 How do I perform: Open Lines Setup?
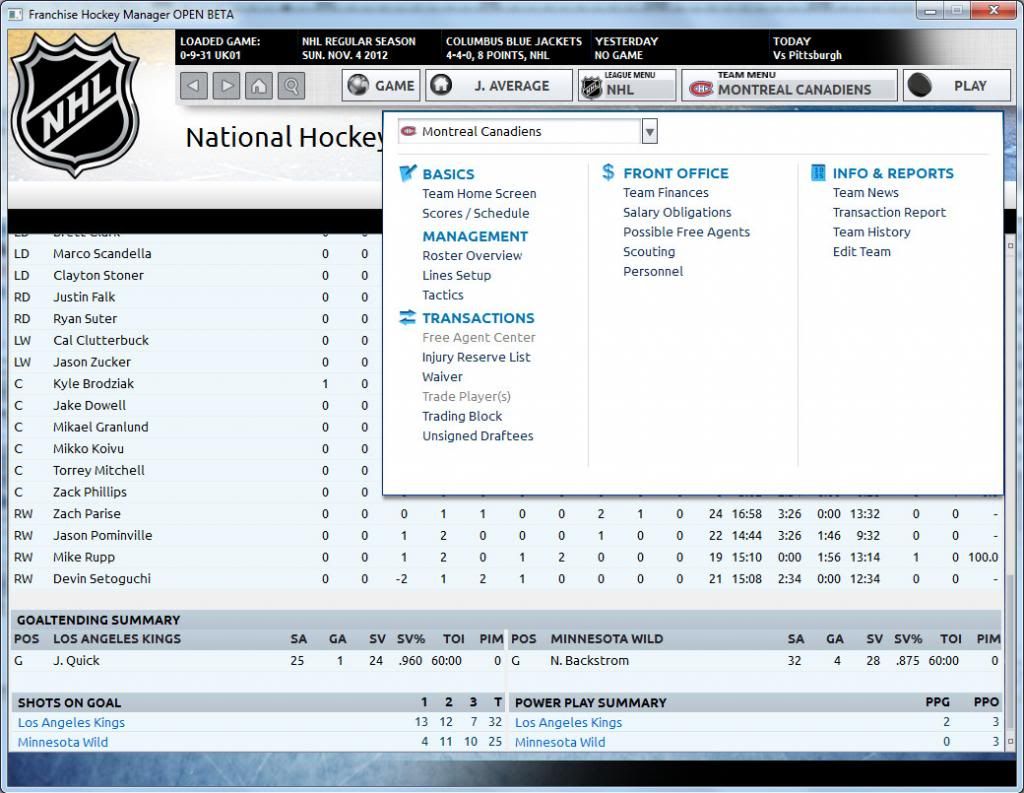(x=456, y=275)
